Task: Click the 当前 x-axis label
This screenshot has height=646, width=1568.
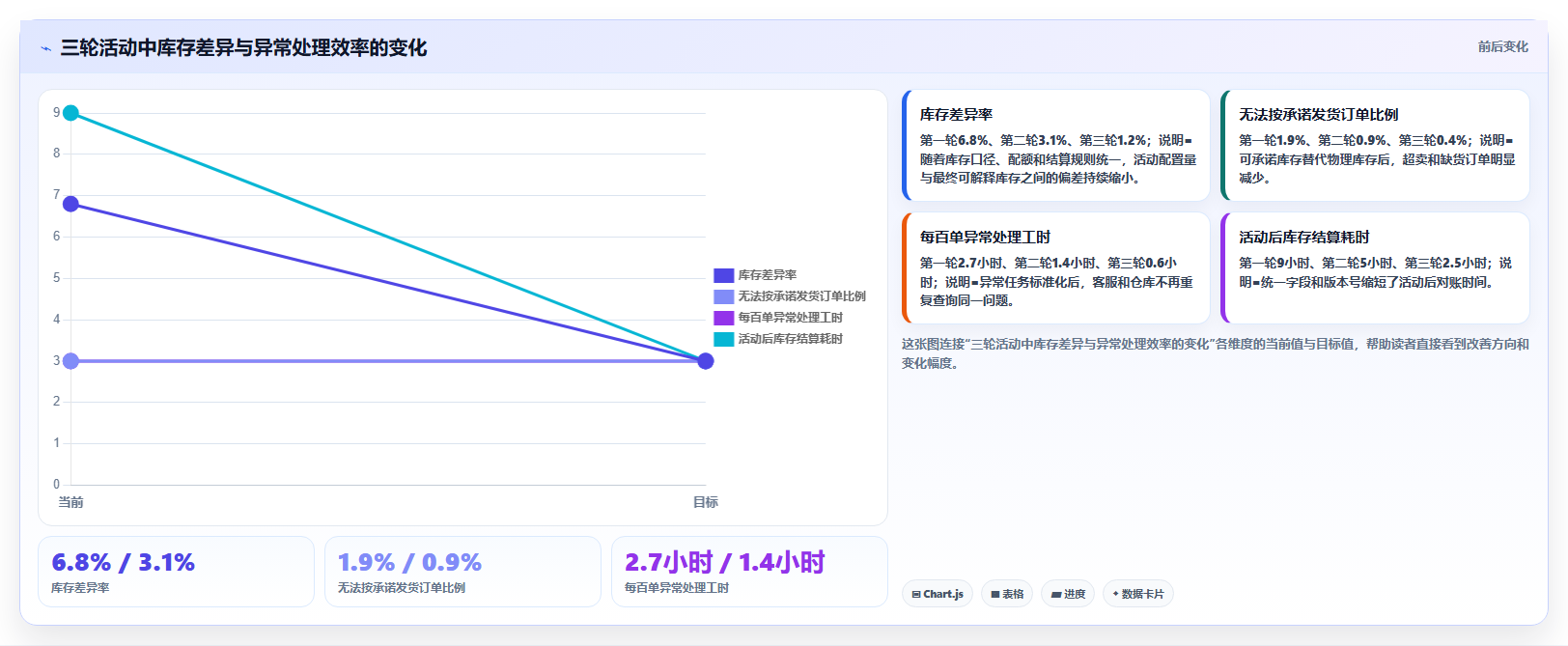Action: 70,502
